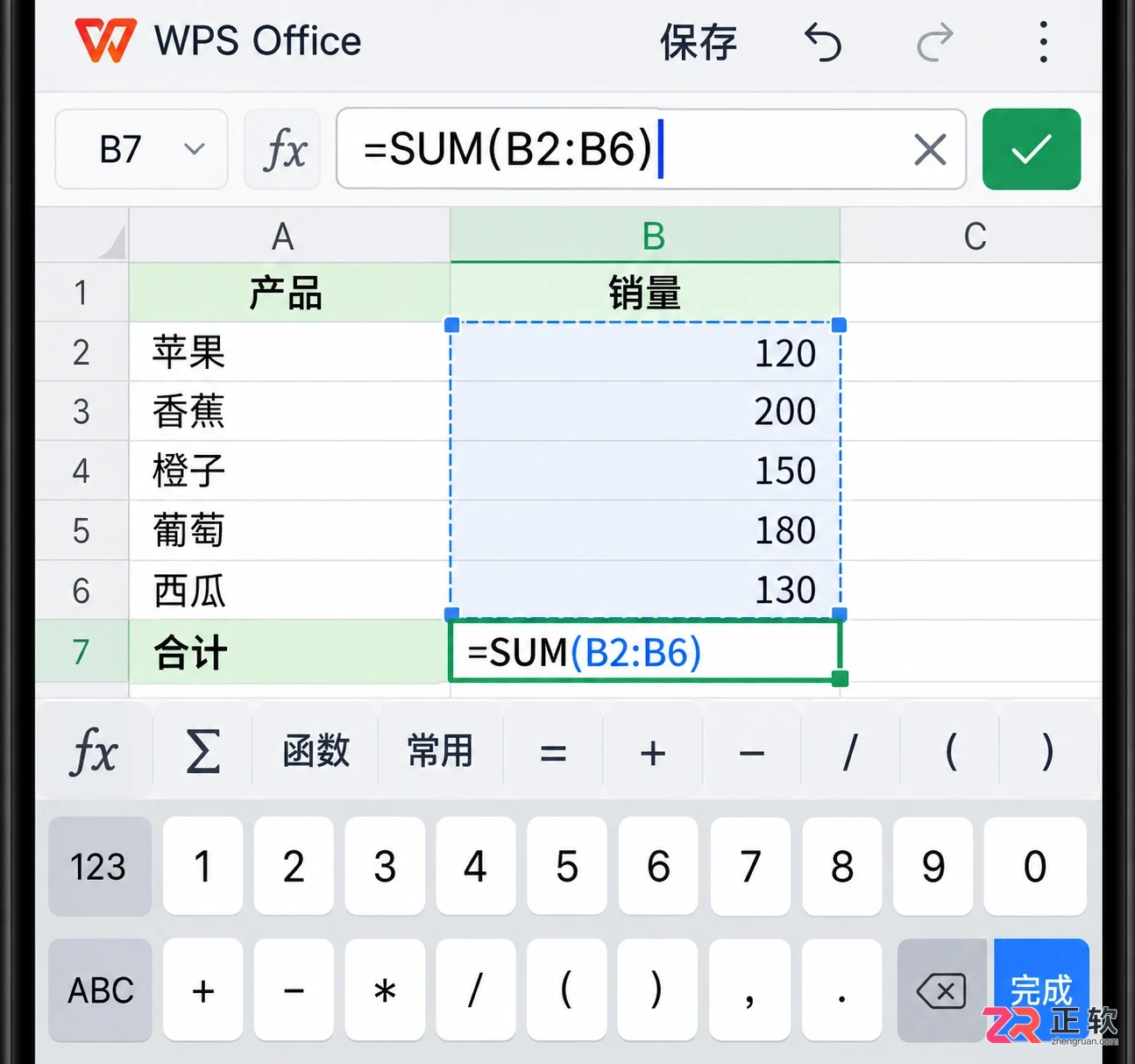Tap the backspace delete key

pyautogui.click(x=941, y=990)
